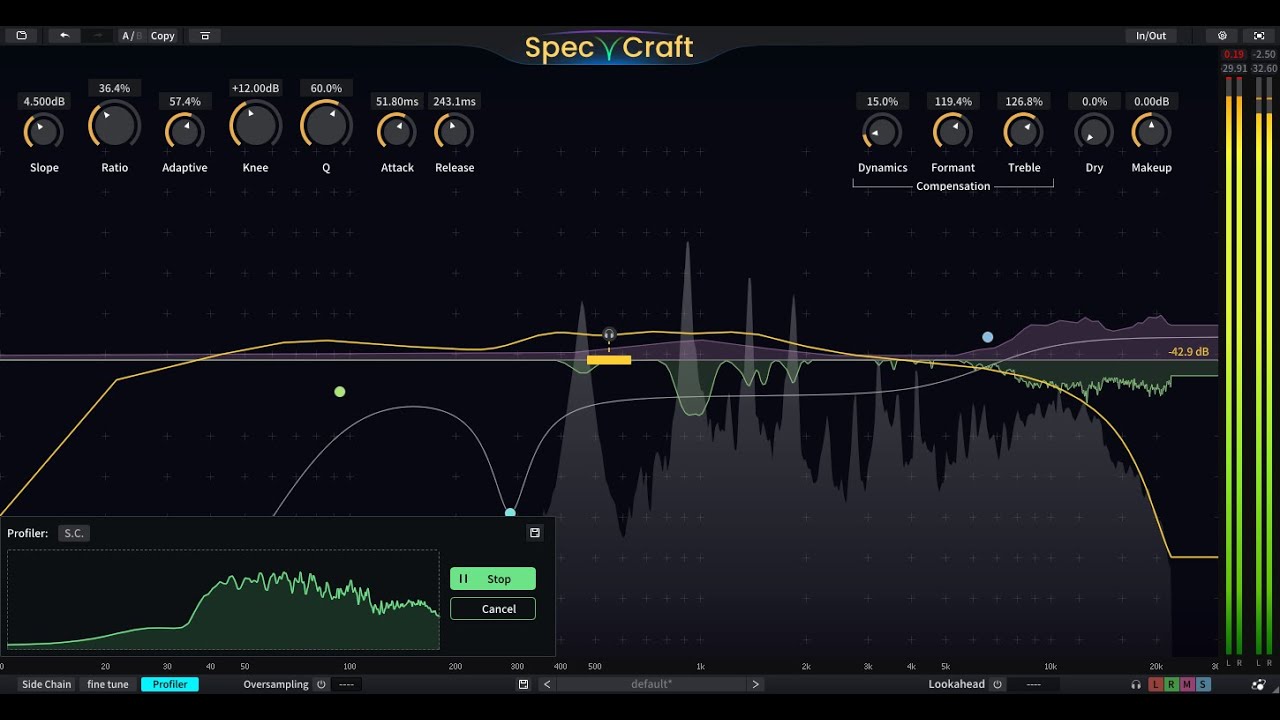Click the collapse panel icon beside Copy
Viewport: 1280px width, 720px height.
pyautogui.click(x=205, y=35)
